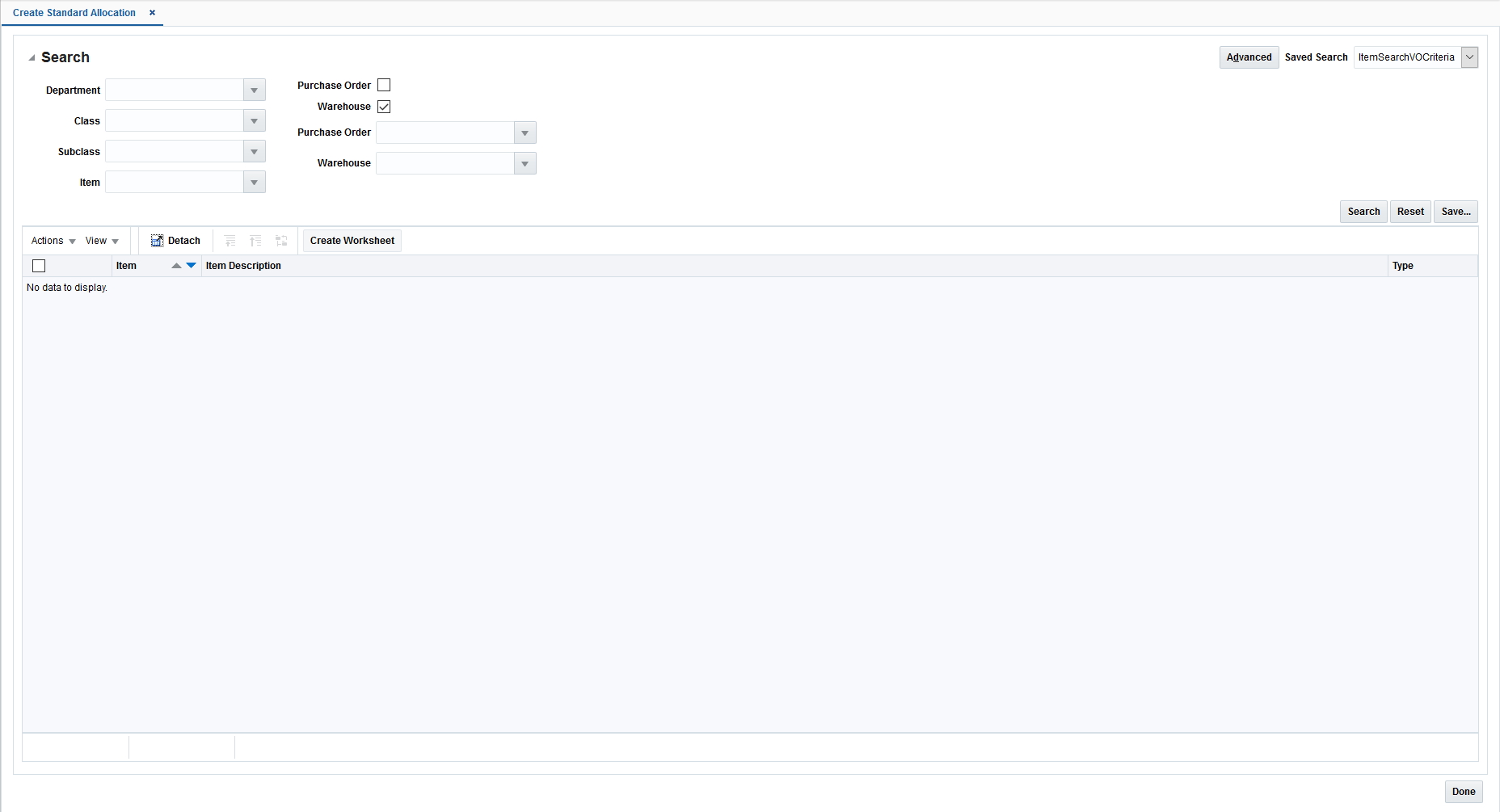Sort the Item column ascending
Image resolution: width=1500 pixels, height=812 pixels.
176,265
